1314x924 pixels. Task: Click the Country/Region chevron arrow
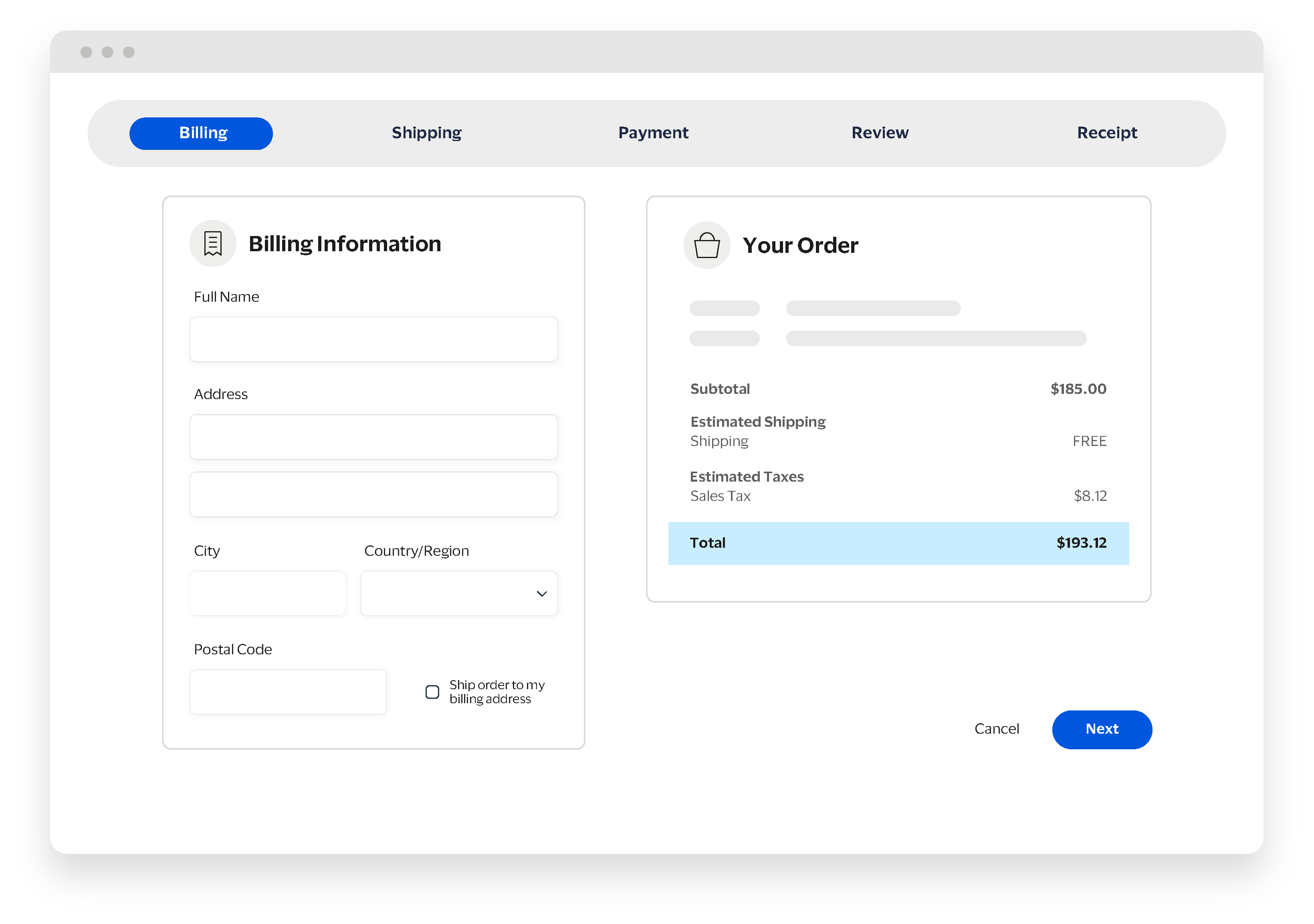(x=541, y=594)
